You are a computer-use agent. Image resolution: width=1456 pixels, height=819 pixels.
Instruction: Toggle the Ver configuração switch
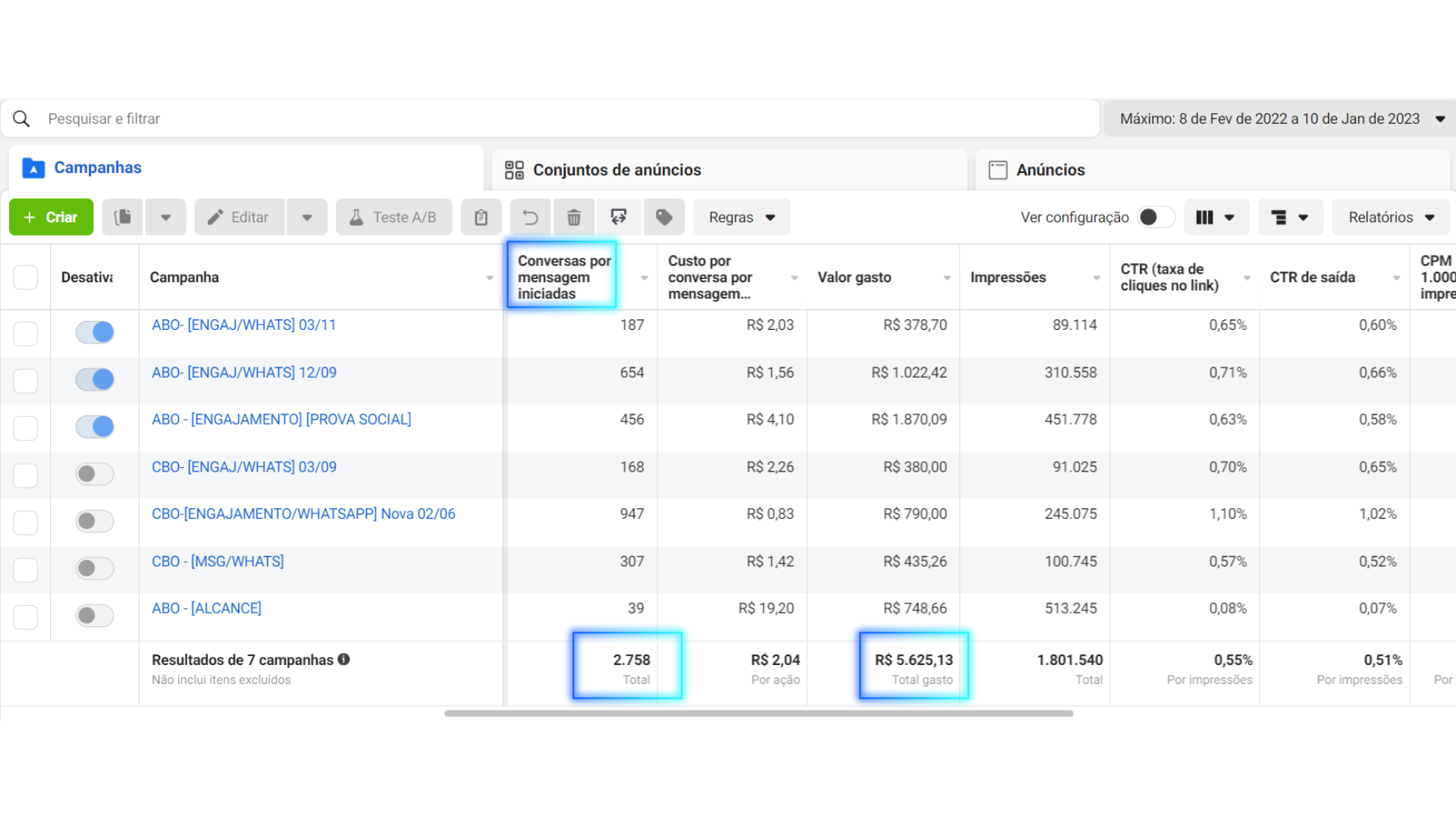point(1155,218)
